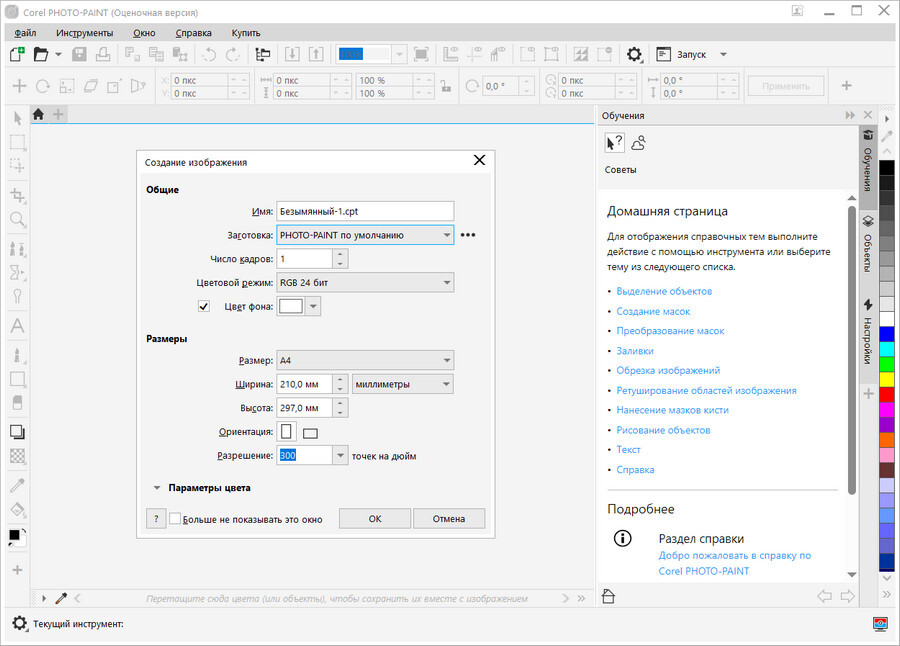This screenshot has width=900, height=646.
Task: Switch to the Объекты docker tab
Action: coord(868,243)
